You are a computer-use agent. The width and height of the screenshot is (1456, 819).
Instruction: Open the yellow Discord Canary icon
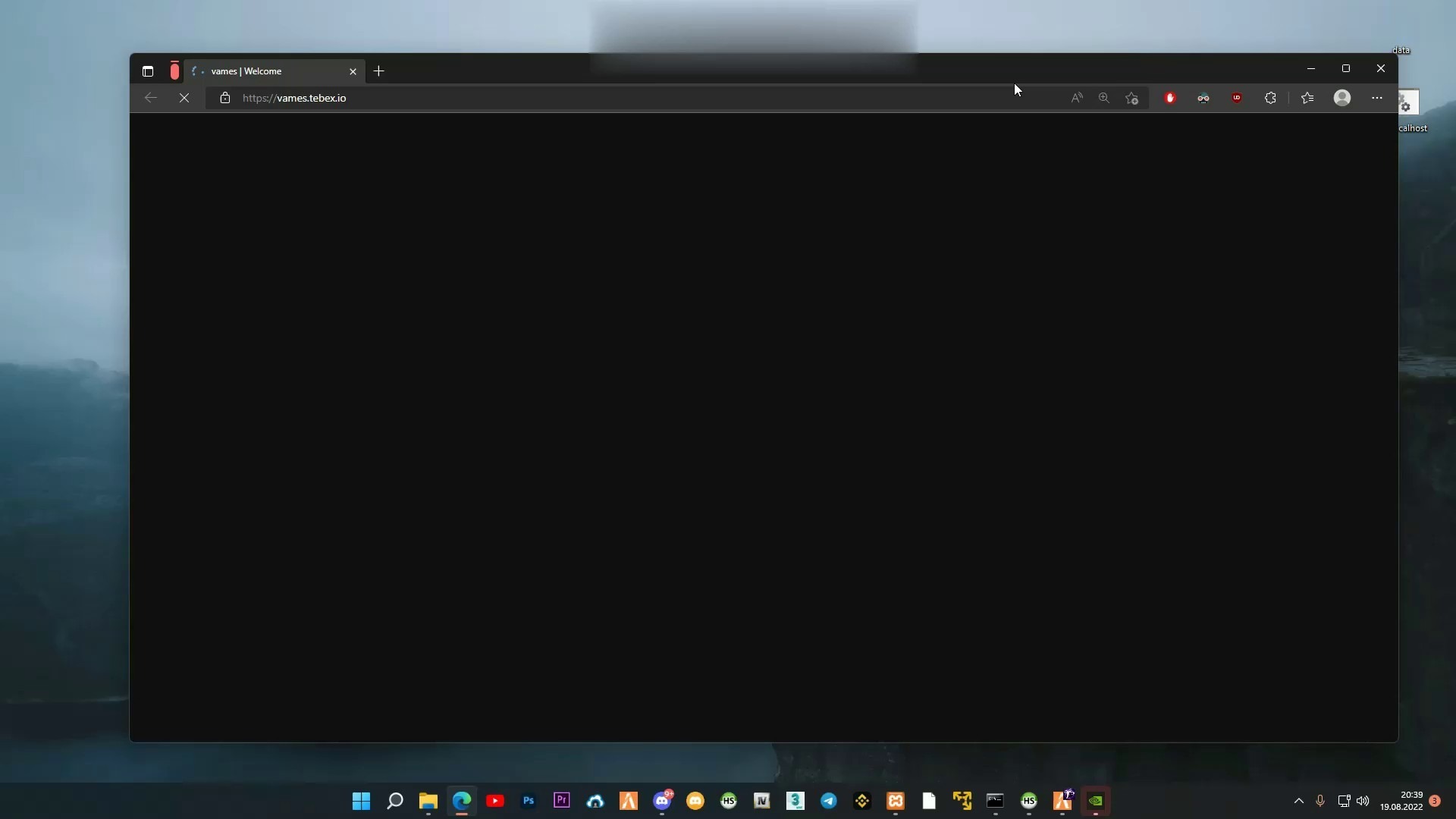pyautogui.click(x=695, y=801)
